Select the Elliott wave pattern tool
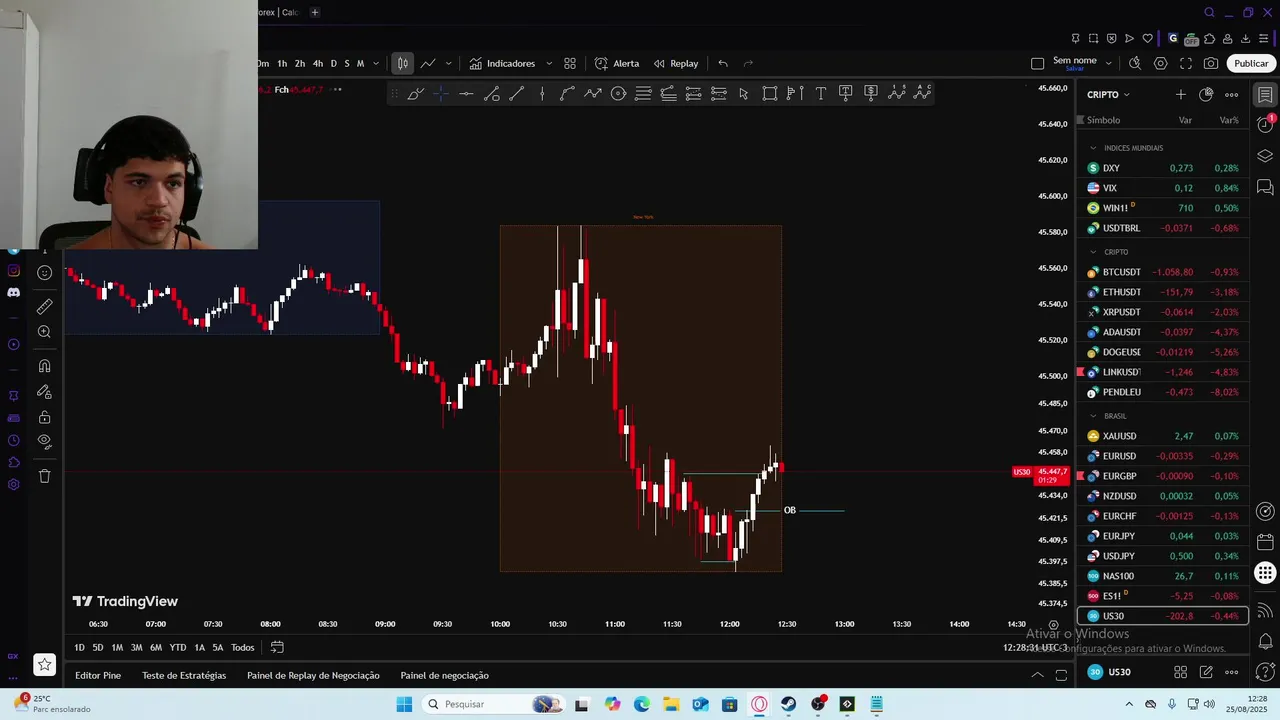 tap(896, 93)
